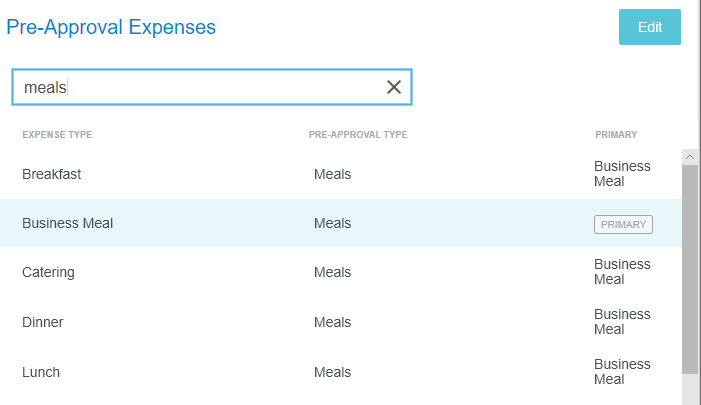The image size is (701, 405).
Task: Pick the Dinner expense type row
Action: (42, 322)
